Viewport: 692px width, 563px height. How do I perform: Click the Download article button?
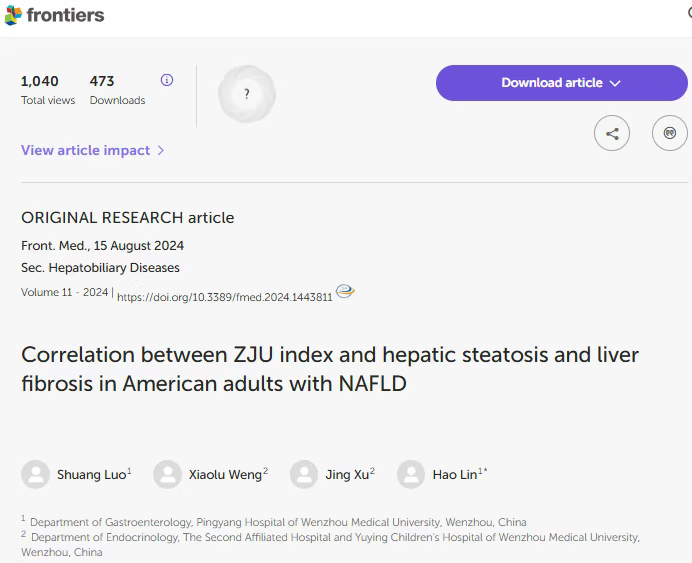561,83
